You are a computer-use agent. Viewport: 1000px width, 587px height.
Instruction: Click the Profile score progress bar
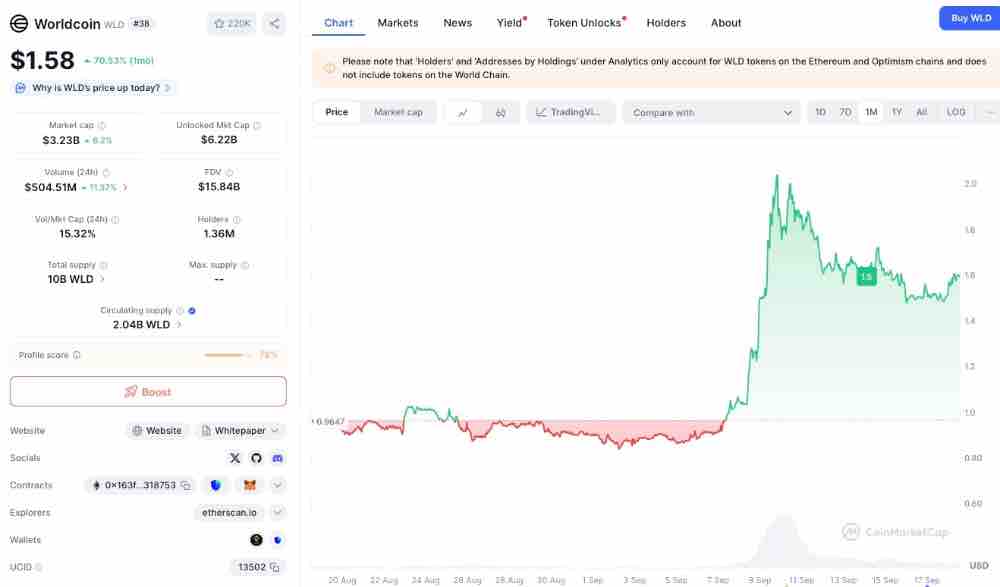(227, 355)
